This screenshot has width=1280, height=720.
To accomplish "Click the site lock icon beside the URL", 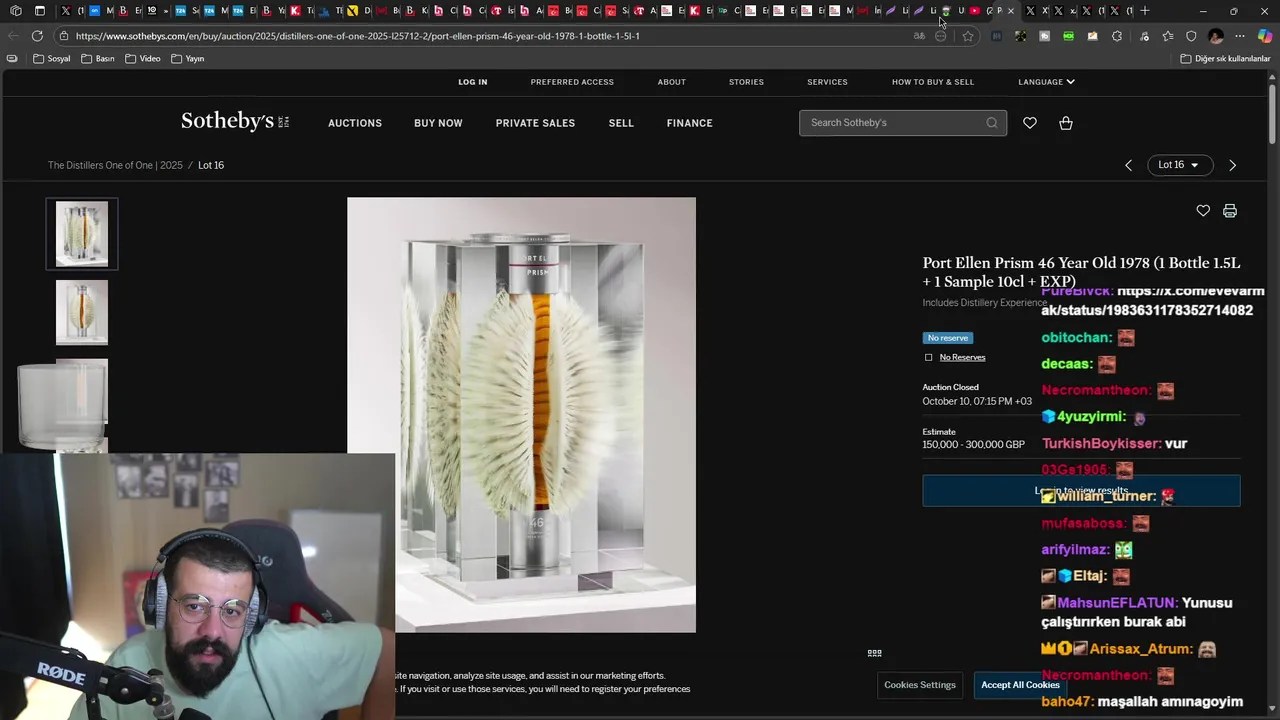I will click(63, 36).
